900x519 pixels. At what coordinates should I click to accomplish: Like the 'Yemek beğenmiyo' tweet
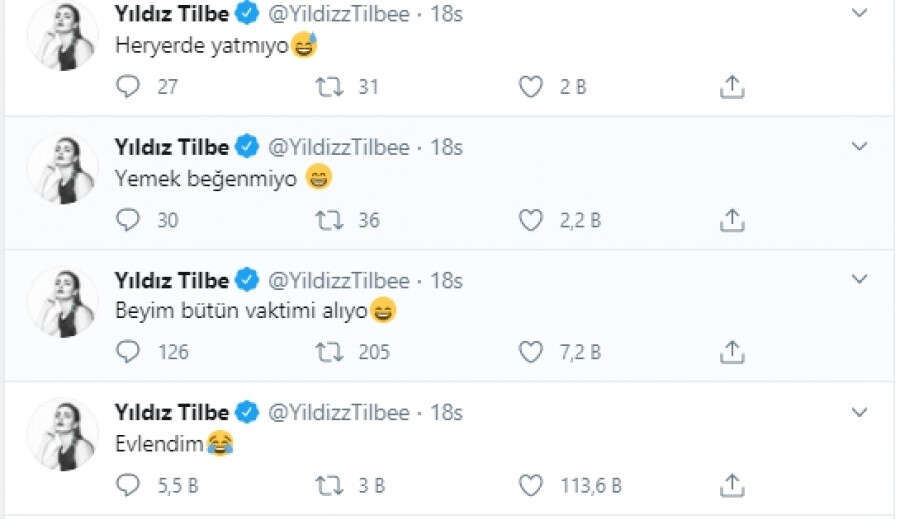click(530, 220)
